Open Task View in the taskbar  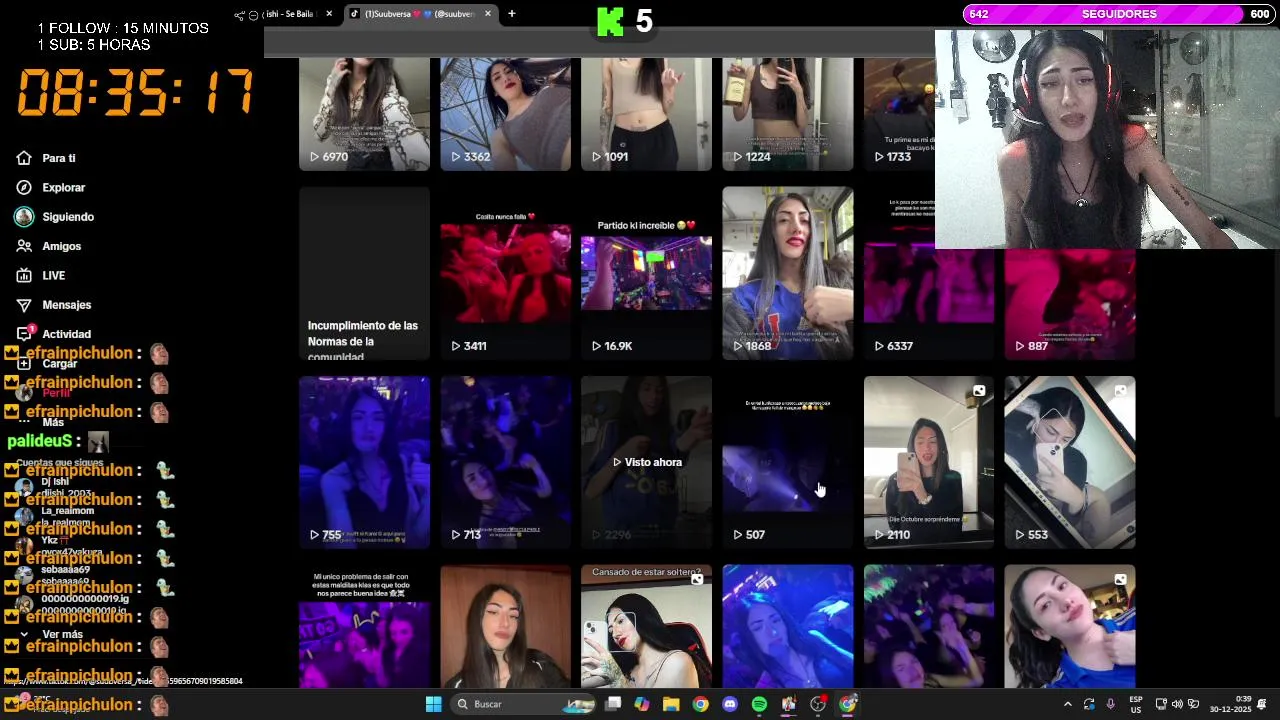pos(613,704)
